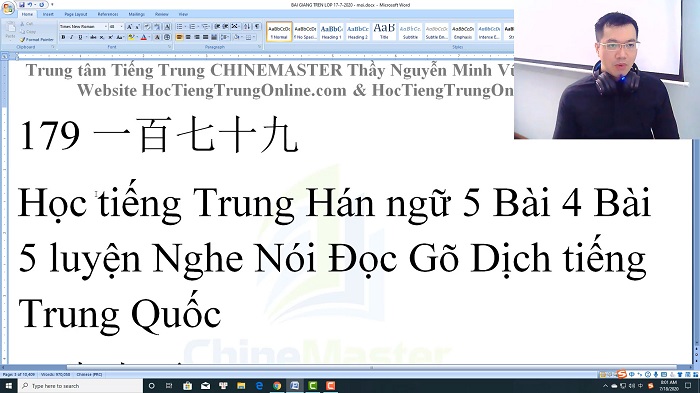Open the Page Layout tab

coord(76,14)
